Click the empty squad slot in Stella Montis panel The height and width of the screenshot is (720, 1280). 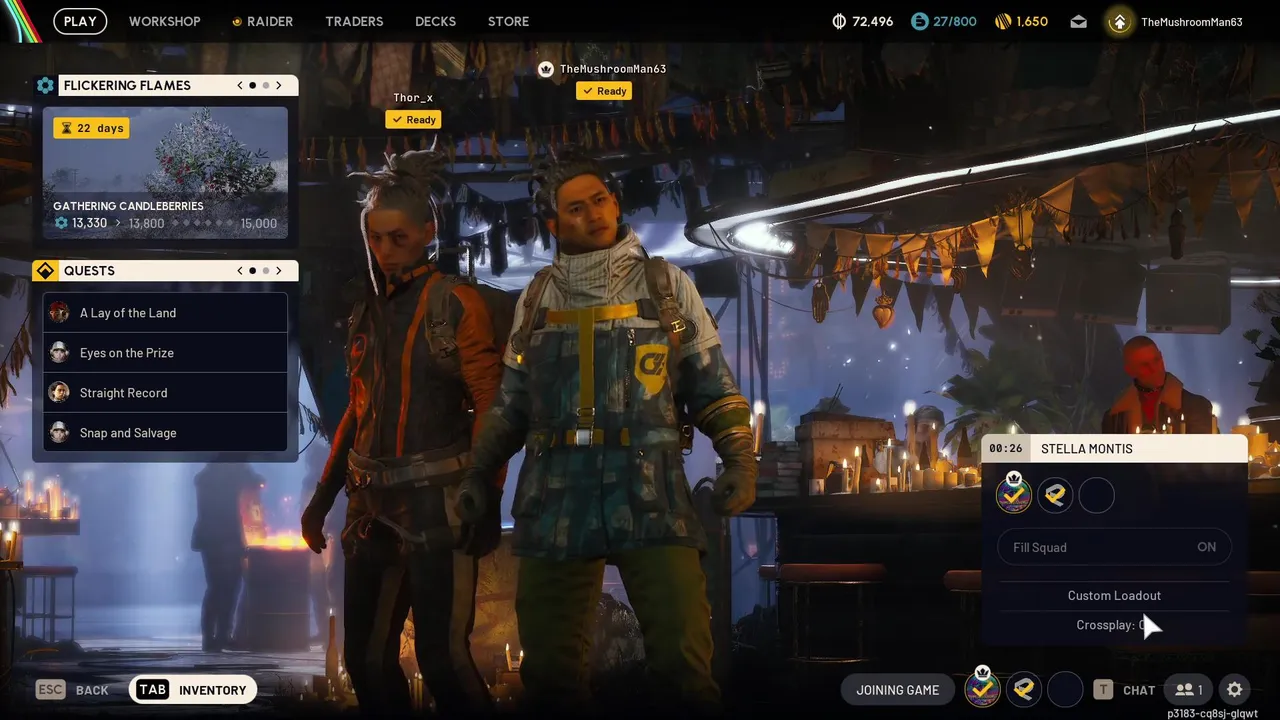(1097, 495)
